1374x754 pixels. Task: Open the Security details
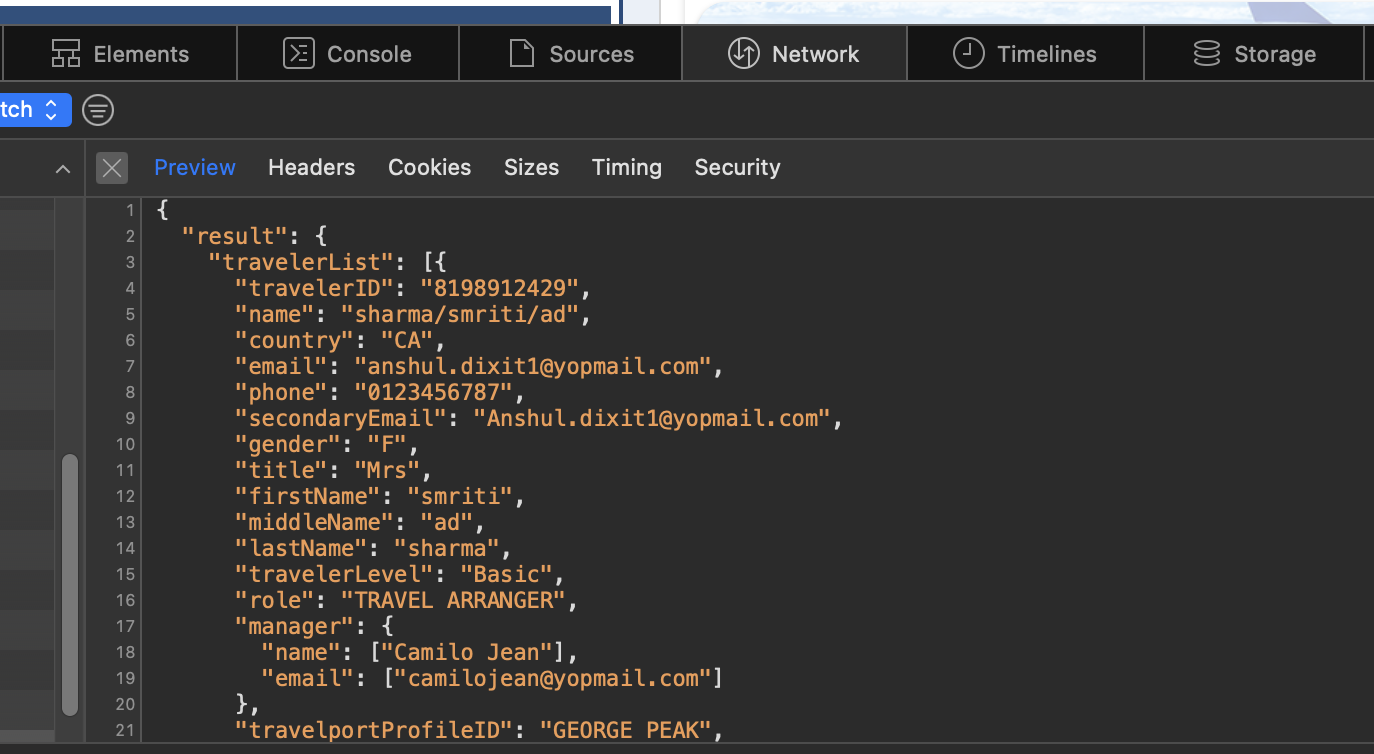(737, 168)
